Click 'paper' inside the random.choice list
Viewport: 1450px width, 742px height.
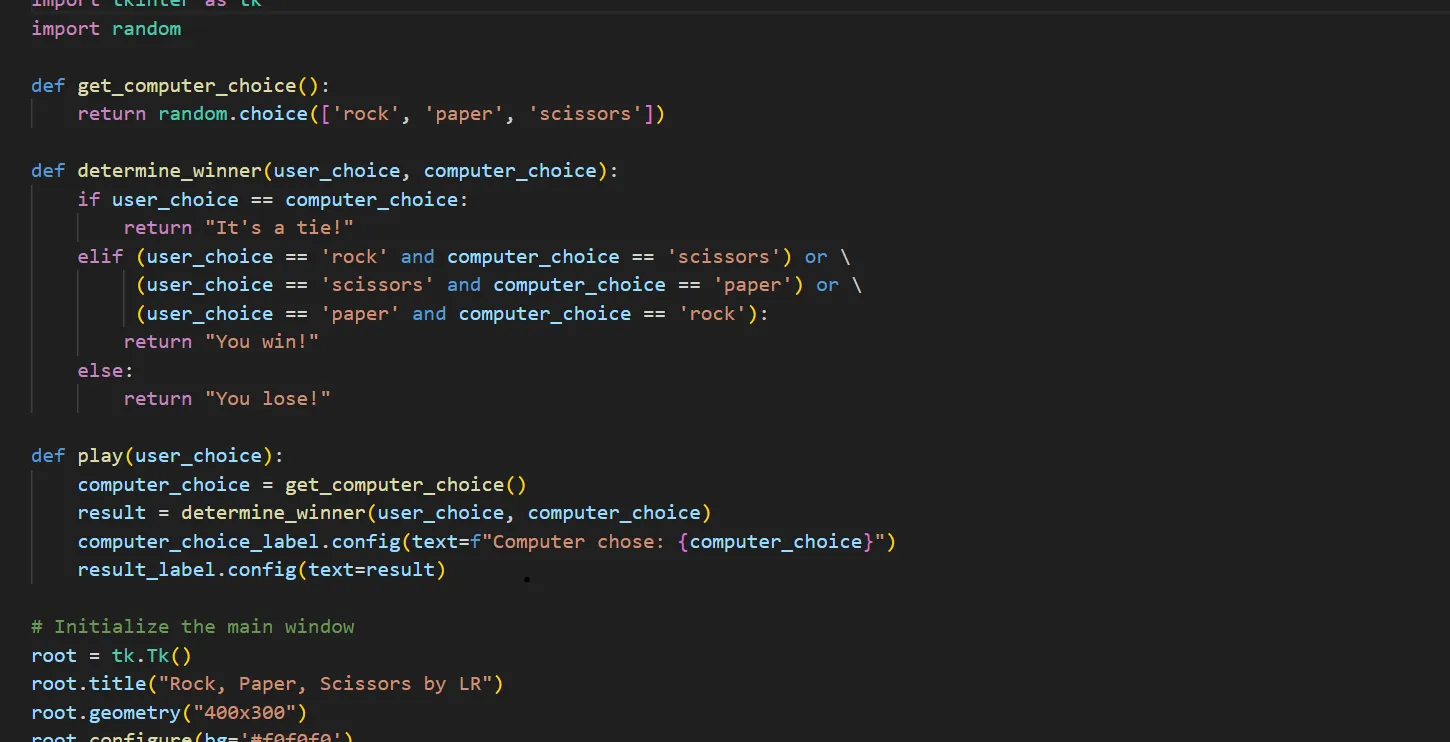(462, 114)
